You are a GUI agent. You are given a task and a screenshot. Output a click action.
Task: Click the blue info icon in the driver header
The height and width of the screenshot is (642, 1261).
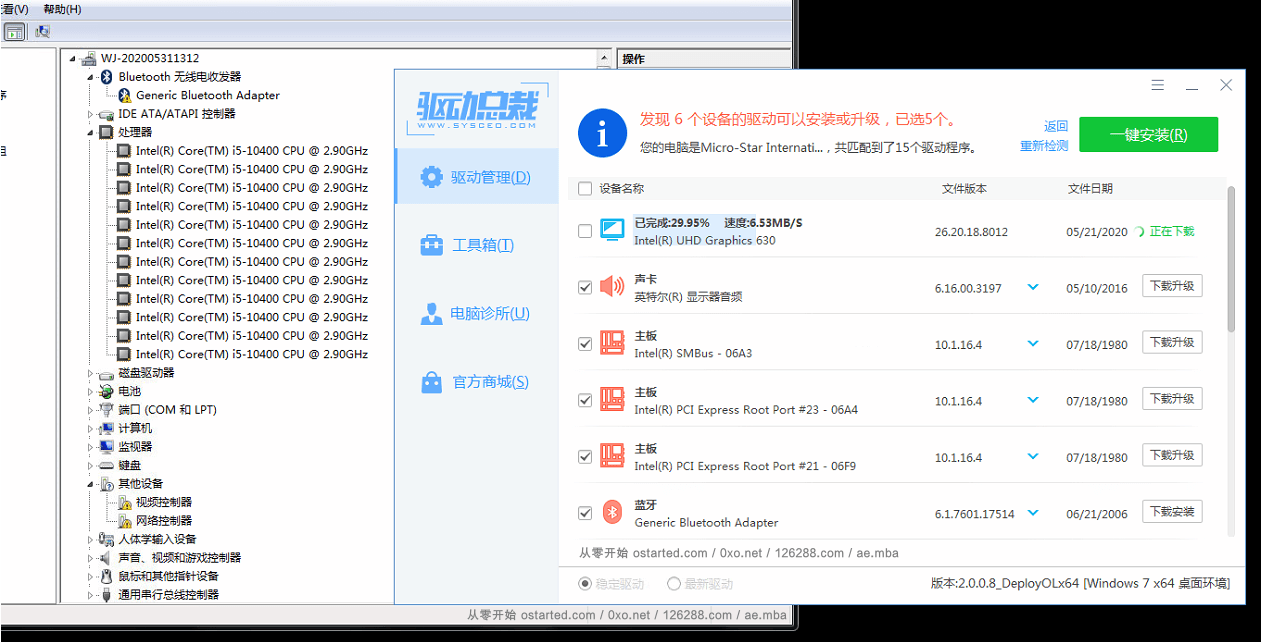tap(602, 132)
